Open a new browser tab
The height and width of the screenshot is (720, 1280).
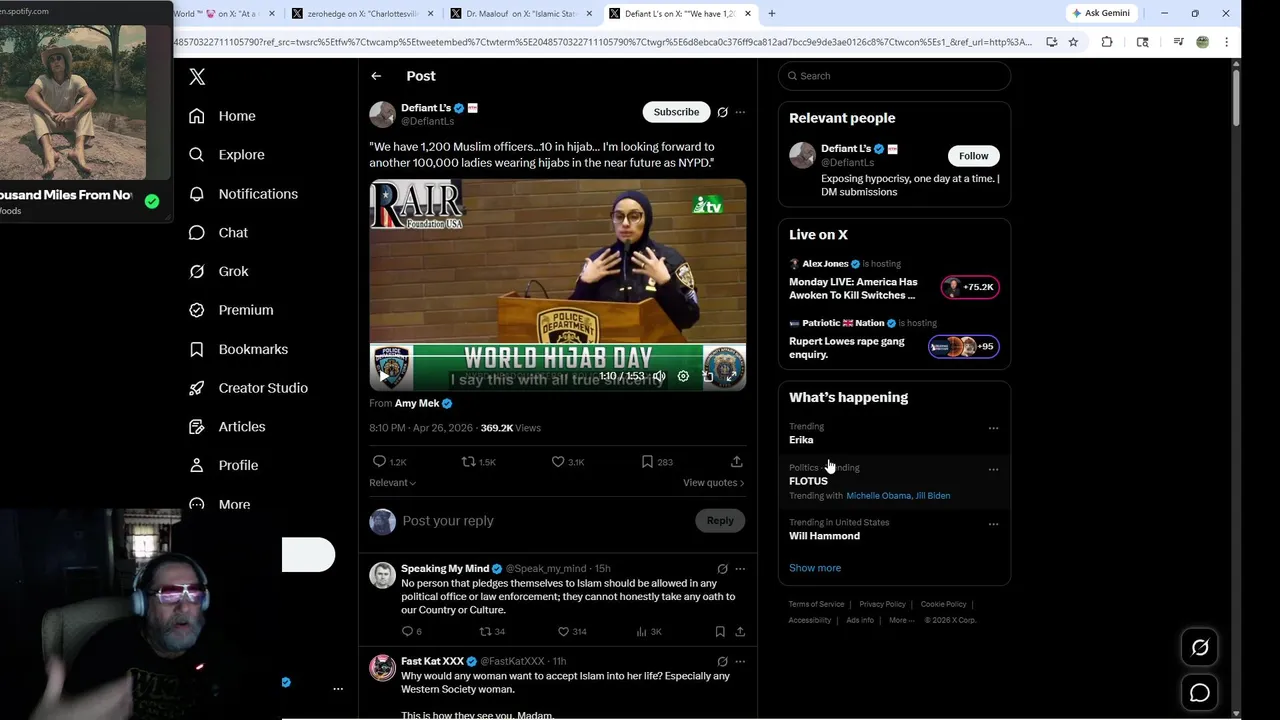[x=771, y=13]
